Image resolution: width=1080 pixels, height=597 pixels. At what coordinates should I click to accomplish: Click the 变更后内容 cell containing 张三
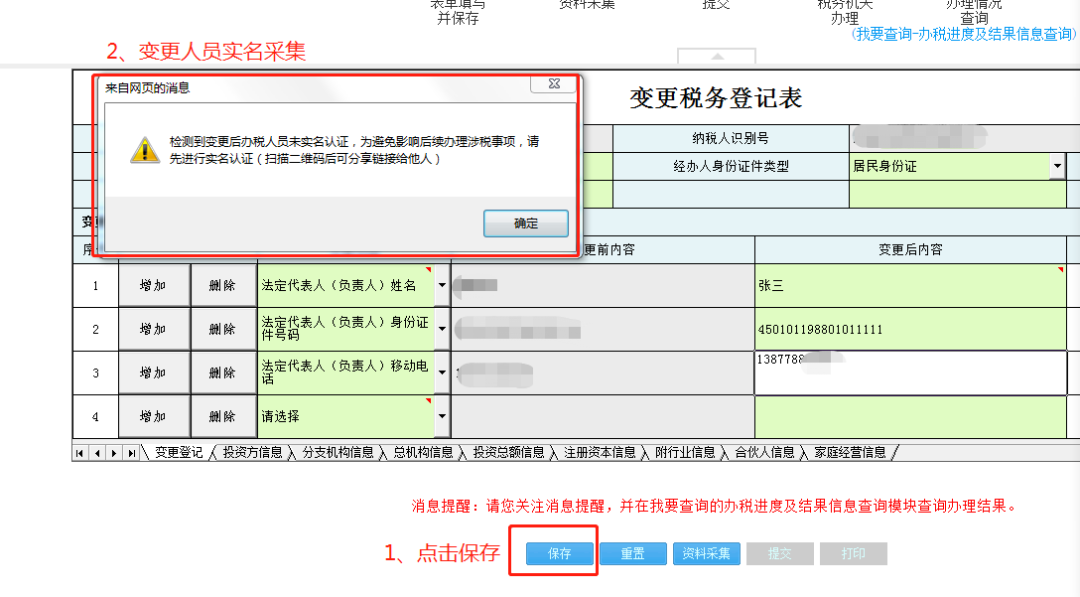[x=911, y=285]
